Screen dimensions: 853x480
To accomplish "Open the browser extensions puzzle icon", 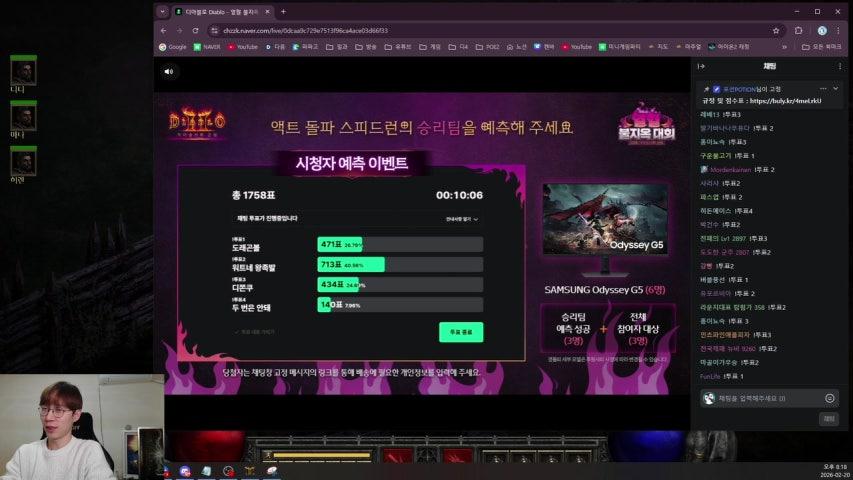I will coord(799,31).
